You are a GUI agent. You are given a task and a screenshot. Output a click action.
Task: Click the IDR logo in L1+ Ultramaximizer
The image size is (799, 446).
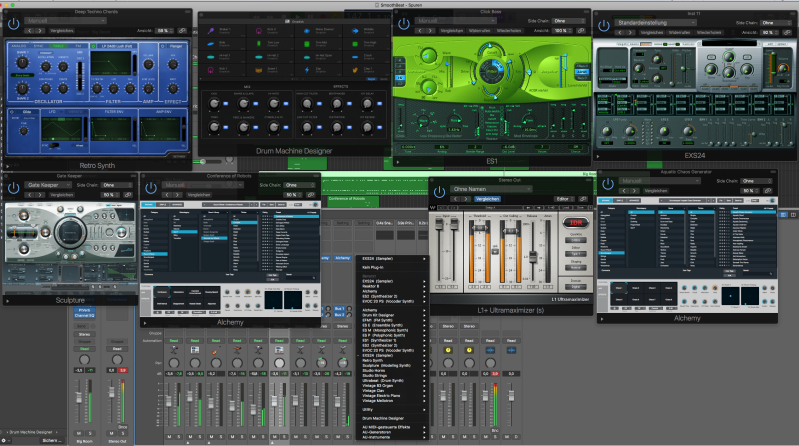tap(576, 223)
